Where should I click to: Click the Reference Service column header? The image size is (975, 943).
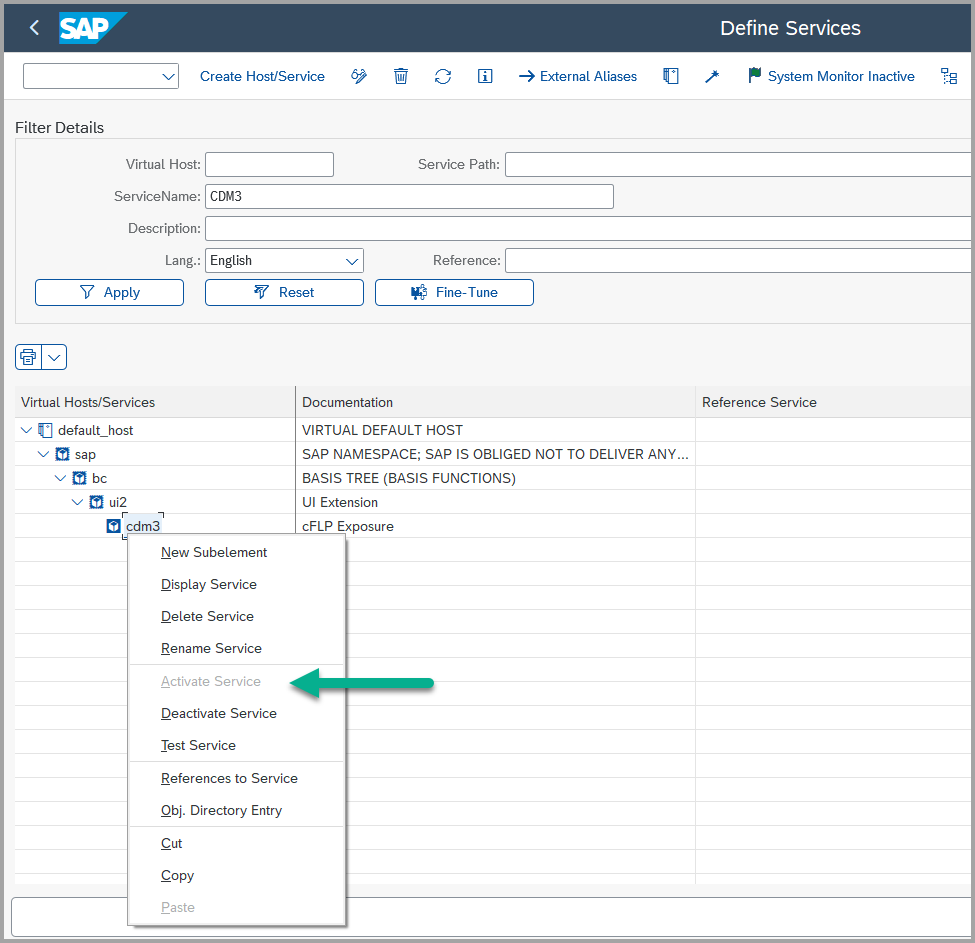(834, 402)
